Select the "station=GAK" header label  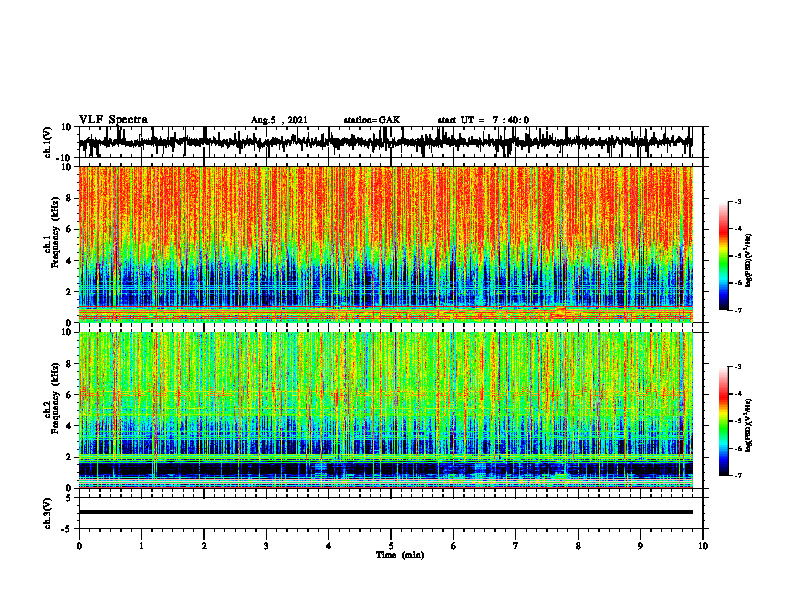[x=372, y=120]
